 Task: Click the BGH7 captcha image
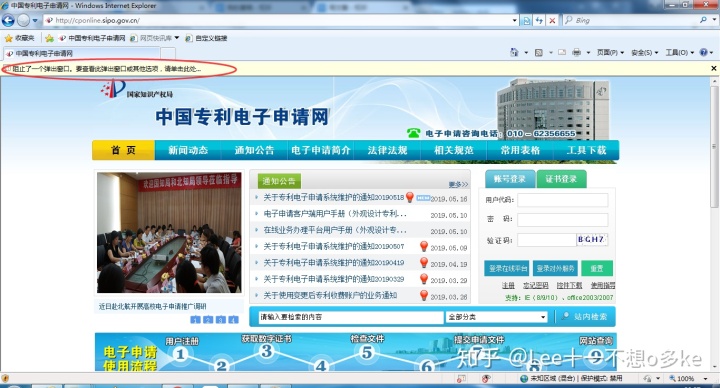point(592,240)
